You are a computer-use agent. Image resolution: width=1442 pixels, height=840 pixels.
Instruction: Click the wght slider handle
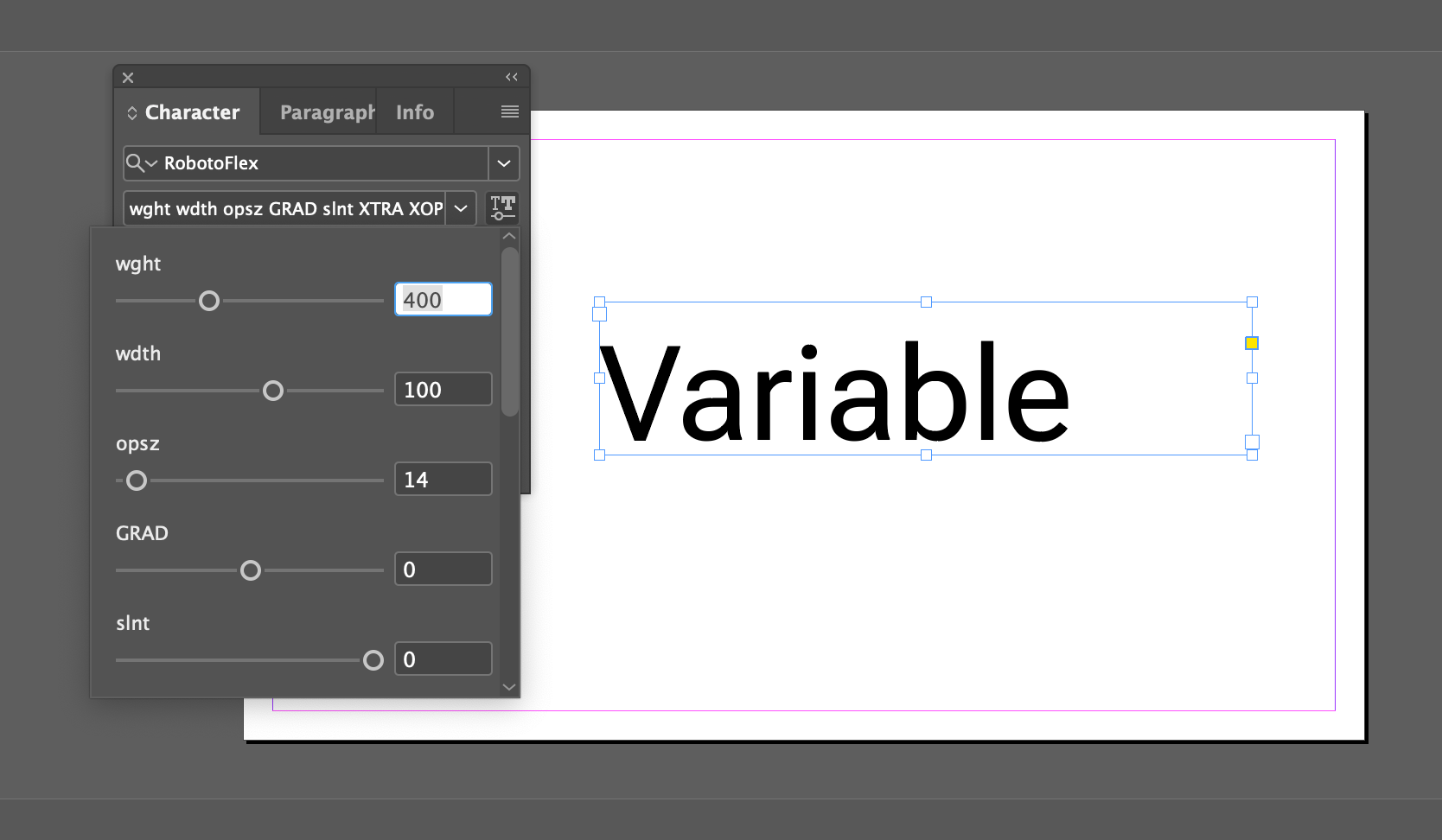[209, 301]
